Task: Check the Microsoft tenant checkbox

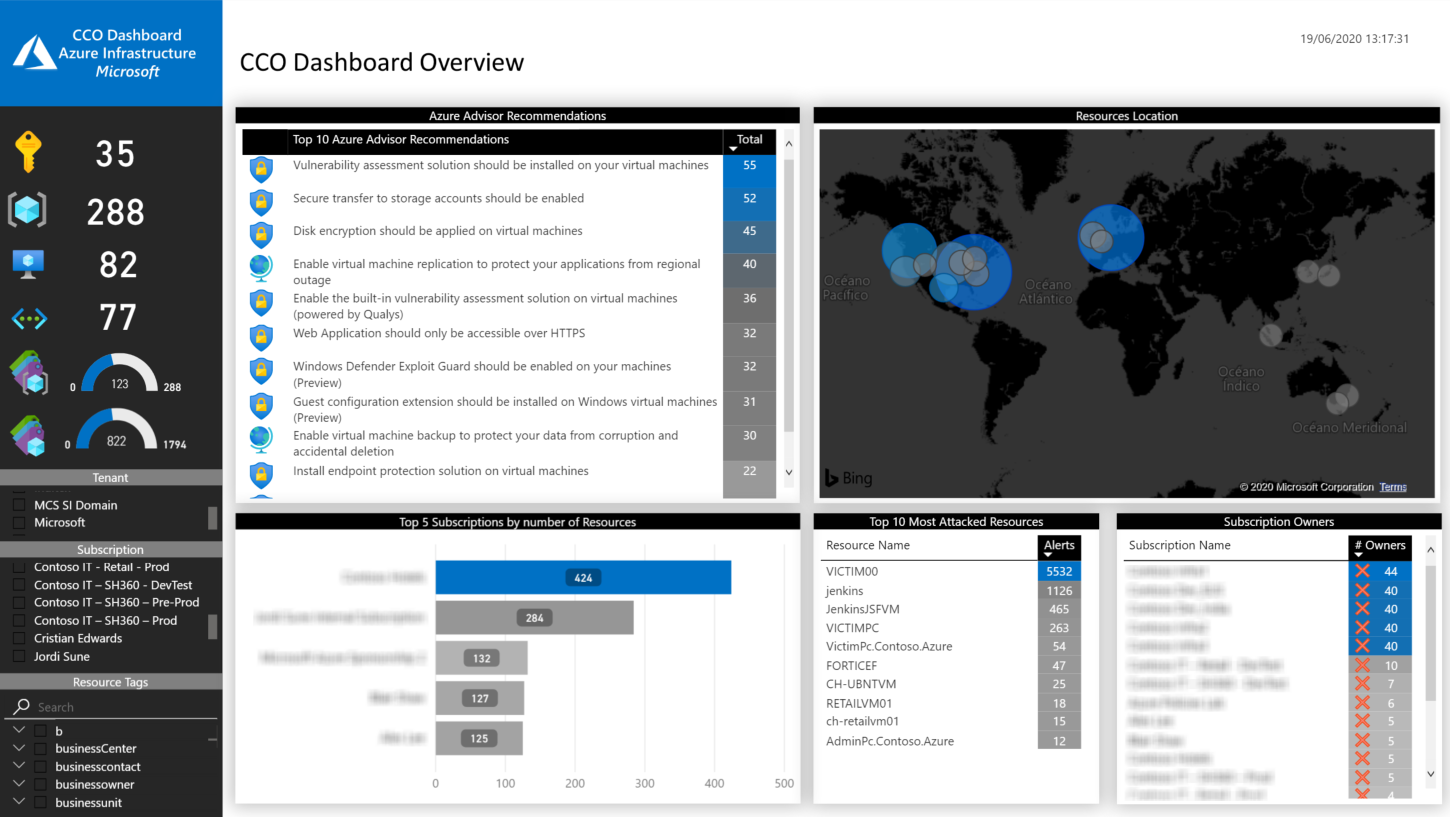Action: pos(19,522)
